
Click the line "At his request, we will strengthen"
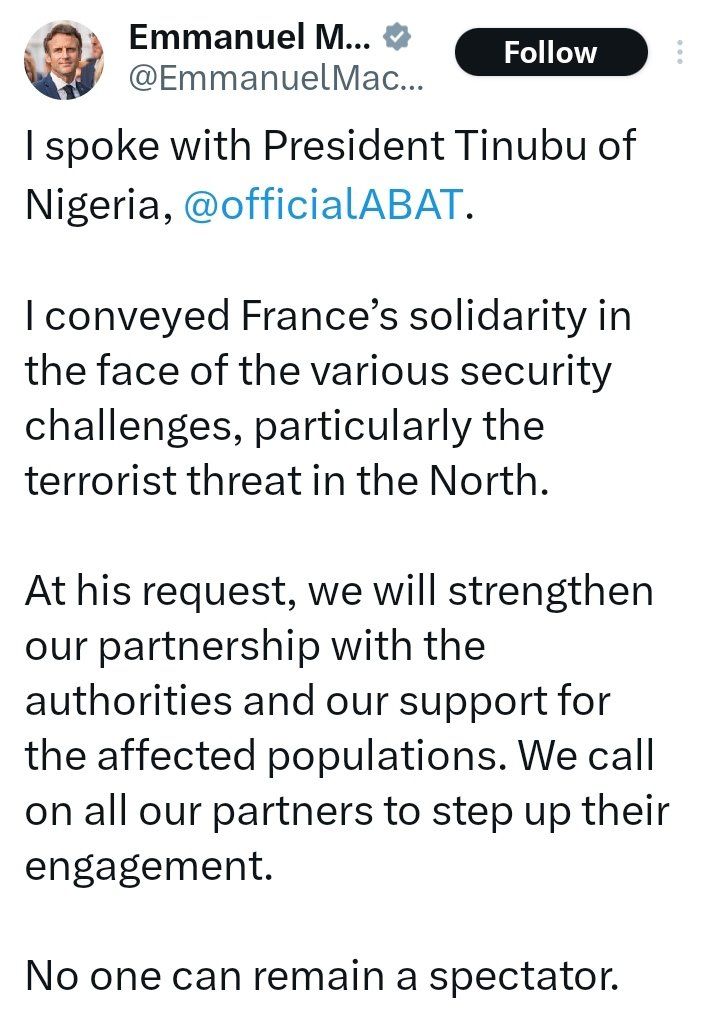[x=339, y=591]
